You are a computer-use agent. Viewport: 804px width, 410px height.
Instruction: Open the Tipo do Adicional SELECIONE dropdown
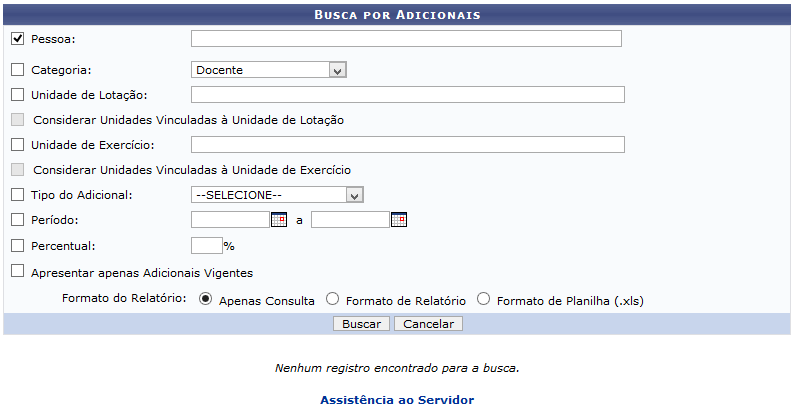277,195
